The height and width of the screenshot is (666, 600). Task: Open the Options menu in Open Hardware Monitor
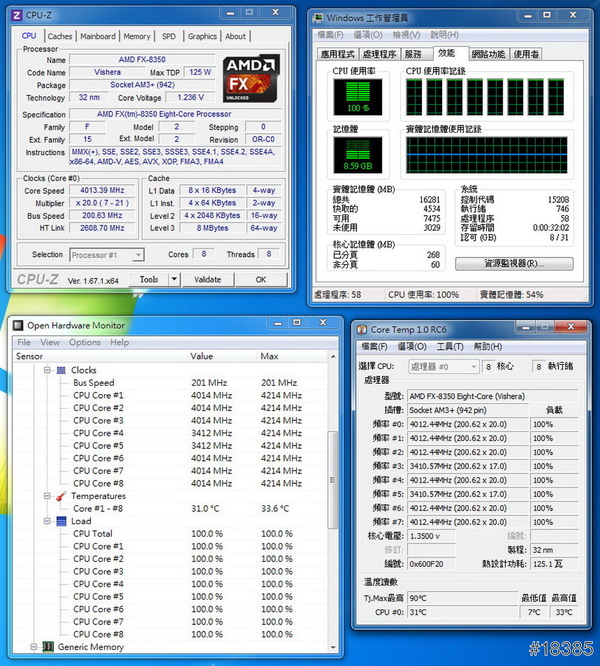(85, 342)
